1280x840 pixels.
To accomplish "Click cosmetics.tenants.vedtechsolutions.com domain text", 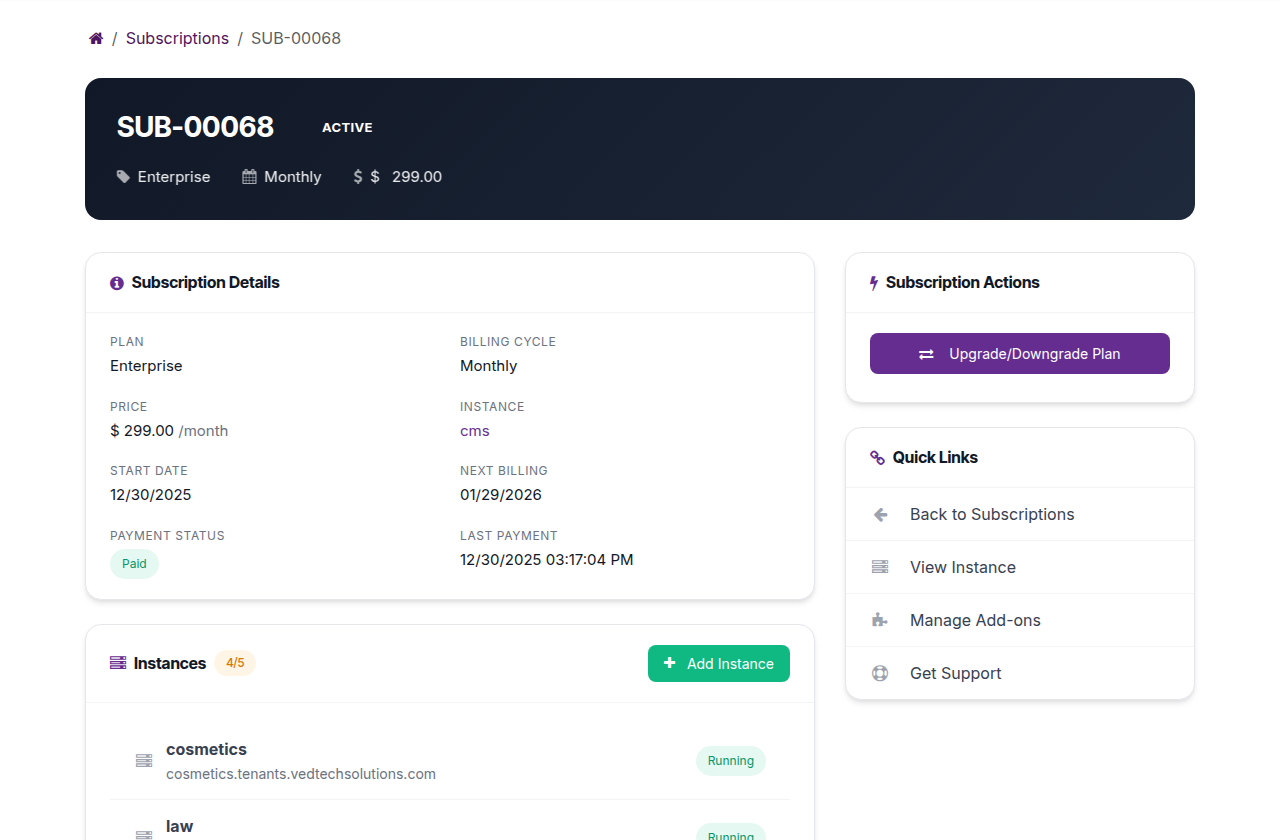I will coord(301,774).
